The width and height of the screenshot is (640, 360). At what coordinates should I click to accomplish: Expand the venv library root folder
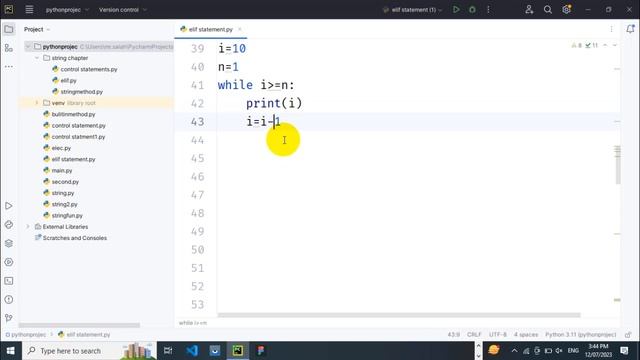(x=37, y=103)
